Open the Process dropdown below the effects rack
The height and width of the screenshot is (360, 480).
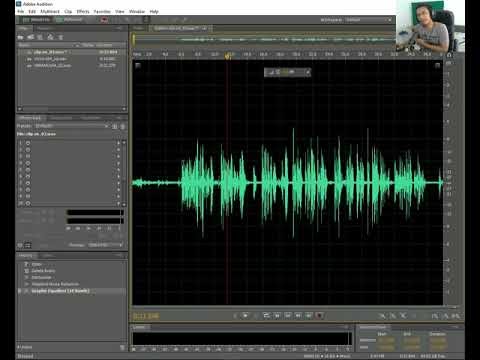pyautogui.click(x=106, y=245)
